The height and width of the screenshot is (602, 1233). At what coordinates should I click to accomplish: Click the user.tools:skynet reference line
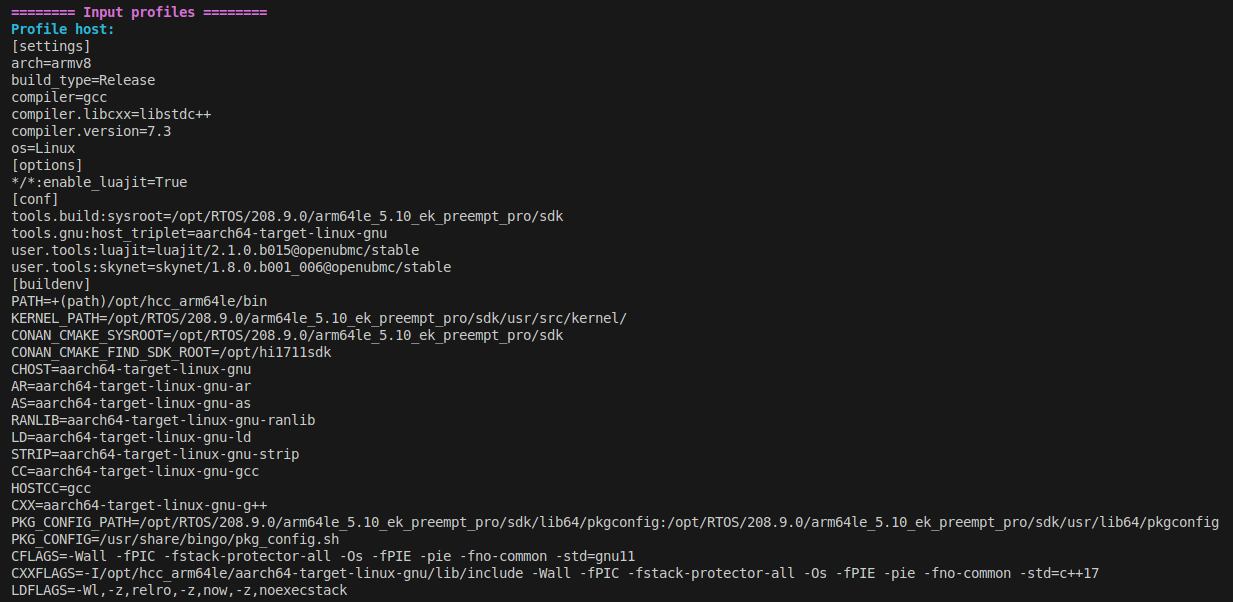tap(231, 267)
